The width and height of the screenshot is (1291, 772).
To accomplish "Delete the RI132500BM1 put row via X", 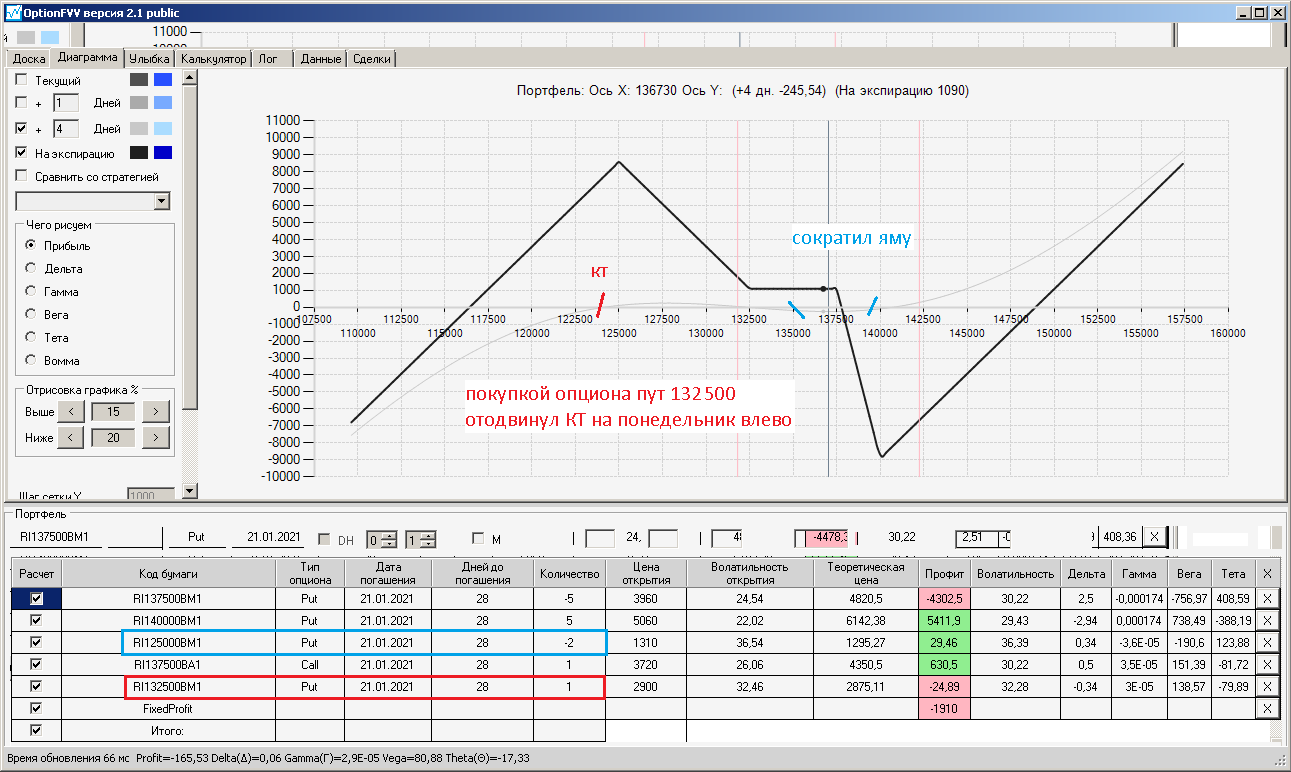I will (1267, 686).
